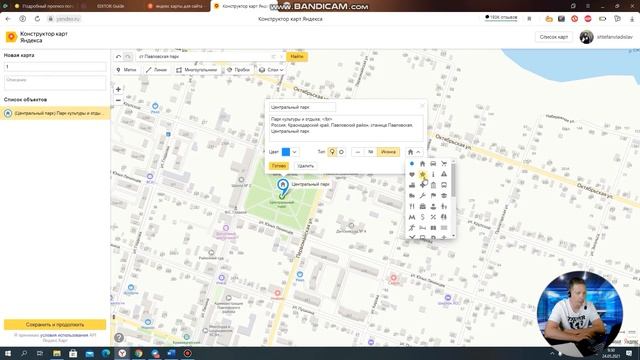Image resolution: width=640 pixels, height=360 pixels.
Task: Choose the running person icon in icon picker
Action: (411, 227)
